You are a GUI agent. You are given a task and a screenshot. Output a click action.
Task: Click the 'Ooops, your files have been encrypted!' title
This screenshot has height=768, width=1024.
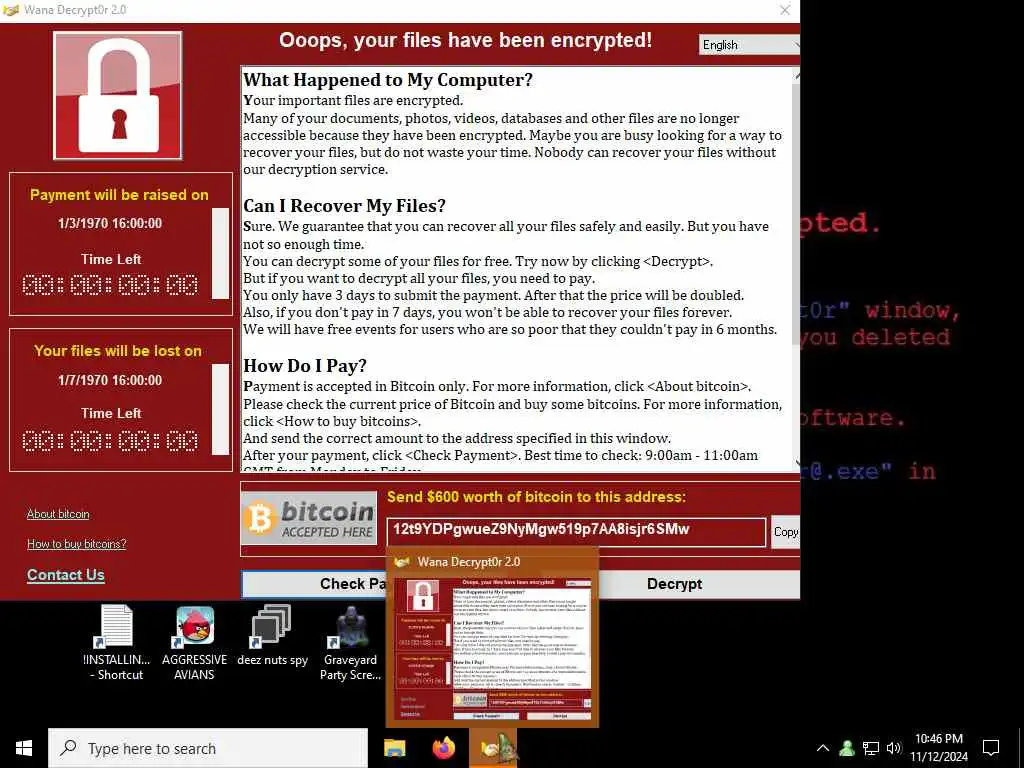pyautogui.click(x=465, y=40)
